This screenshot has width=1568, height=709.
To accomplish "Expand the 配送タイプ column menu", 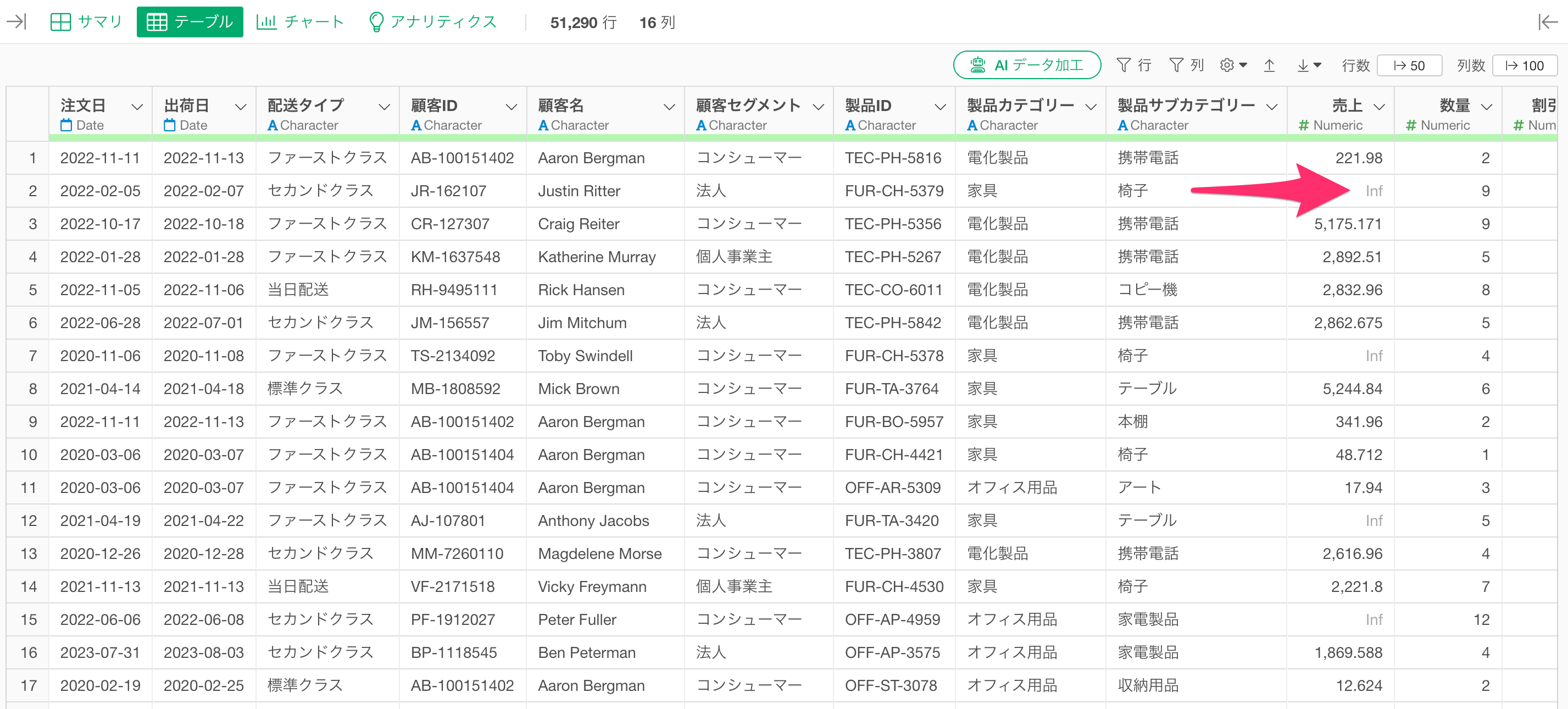I will pos(384,107).
